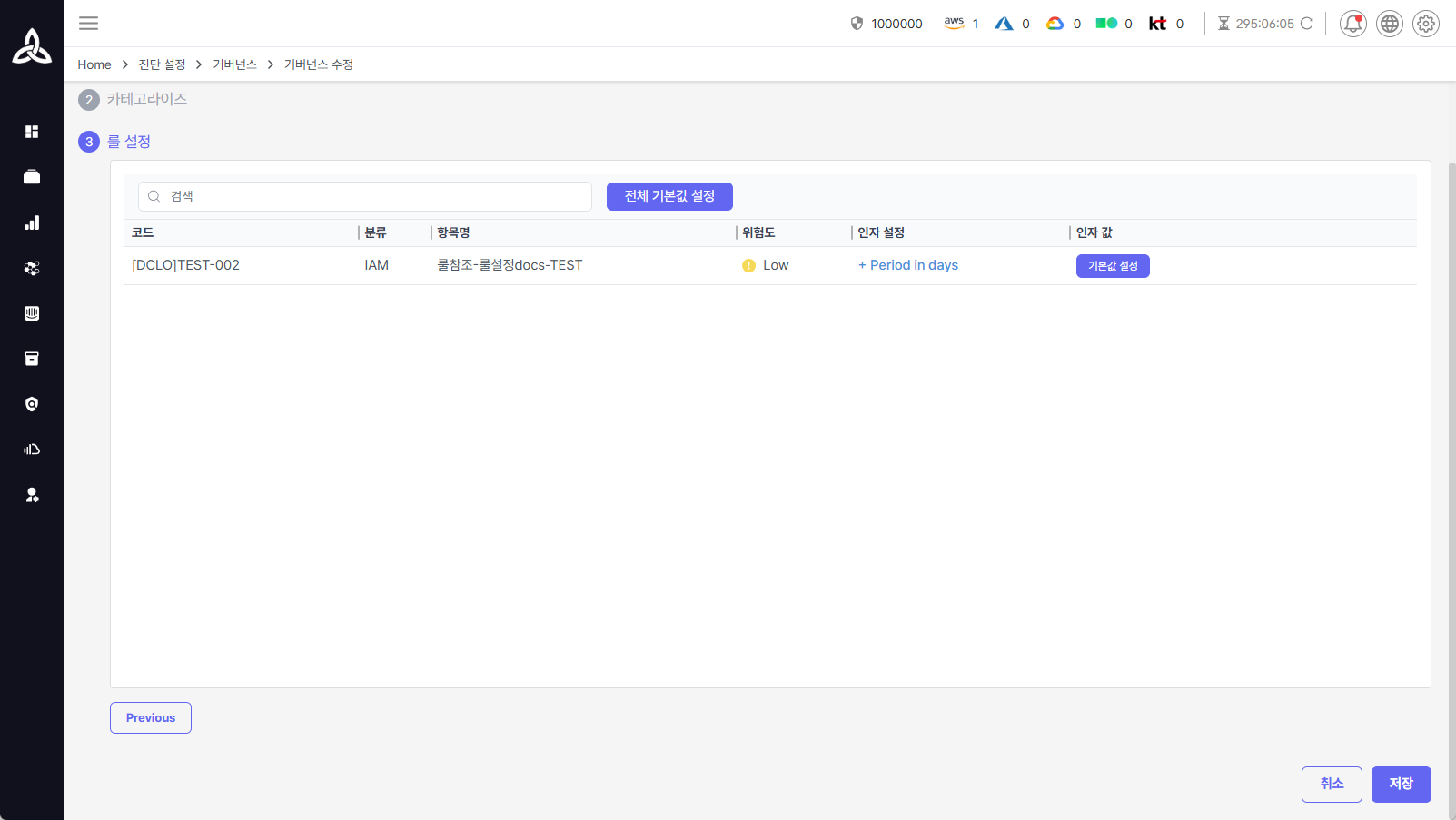Screen dimensions: 1456x820
Task: Click the AWS cloud account icon
Action: tap(954, 24)
